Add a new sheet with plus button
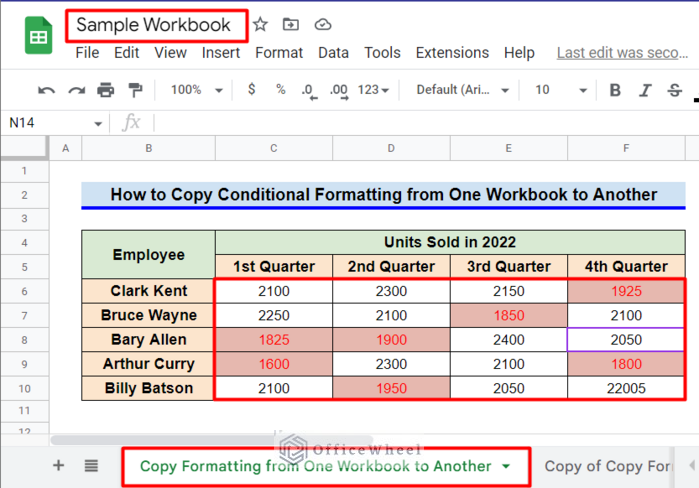Screen dimensions: 699x488 58,466
